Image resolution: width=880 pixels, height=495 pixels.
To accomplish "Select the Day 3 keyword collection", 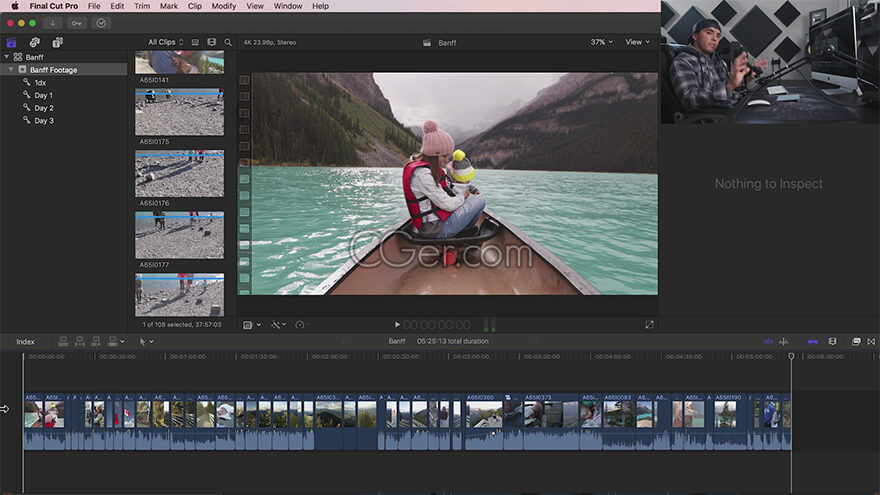I will 44,121.
